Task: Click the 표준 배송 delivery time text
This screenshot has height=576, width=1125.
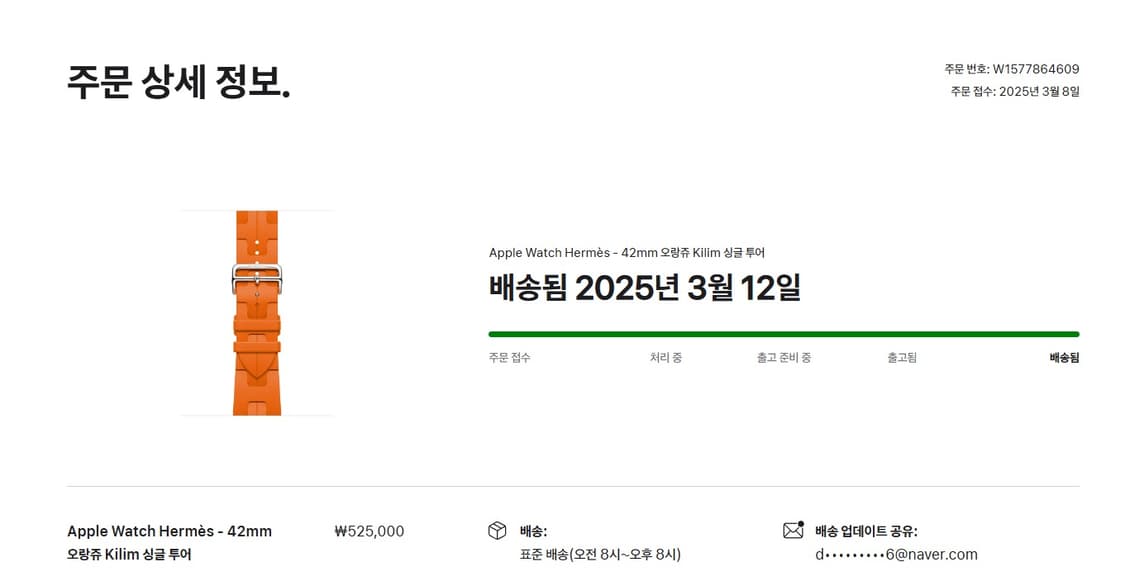Action: (x=600, y=554)
